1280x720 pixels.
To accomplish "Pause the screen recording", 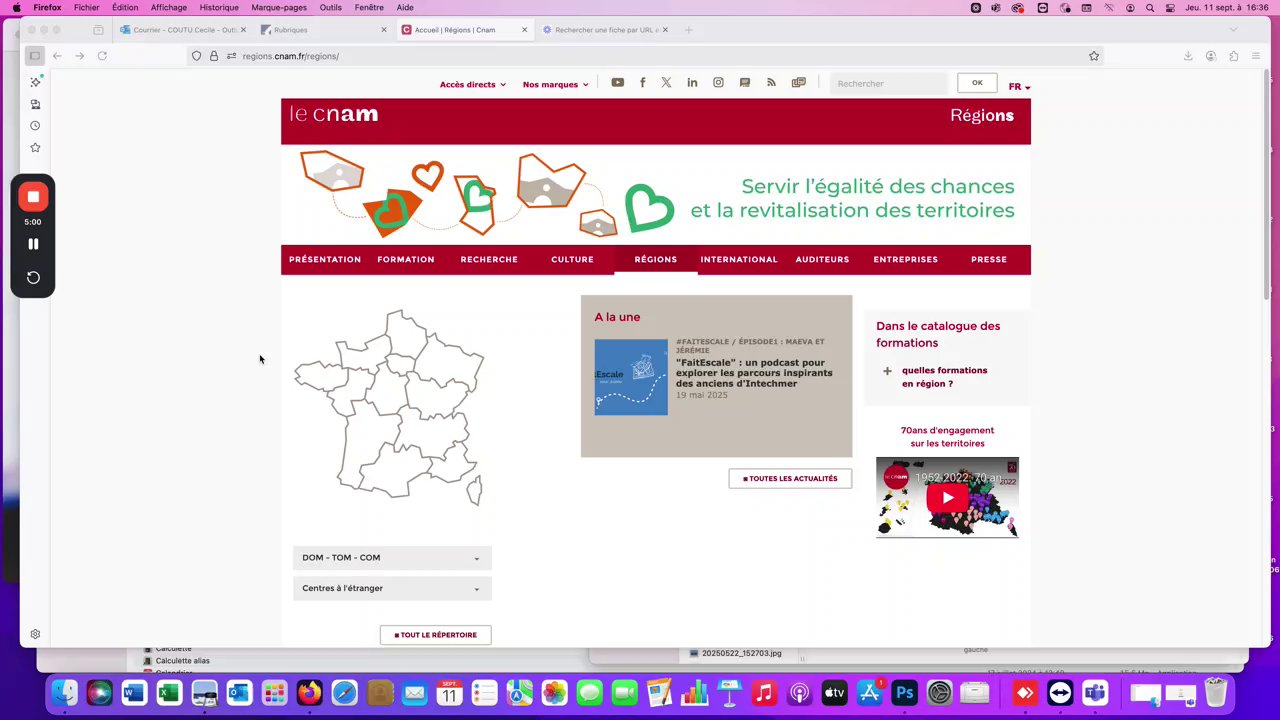I will pyautogui.click(x=33, y=244).
